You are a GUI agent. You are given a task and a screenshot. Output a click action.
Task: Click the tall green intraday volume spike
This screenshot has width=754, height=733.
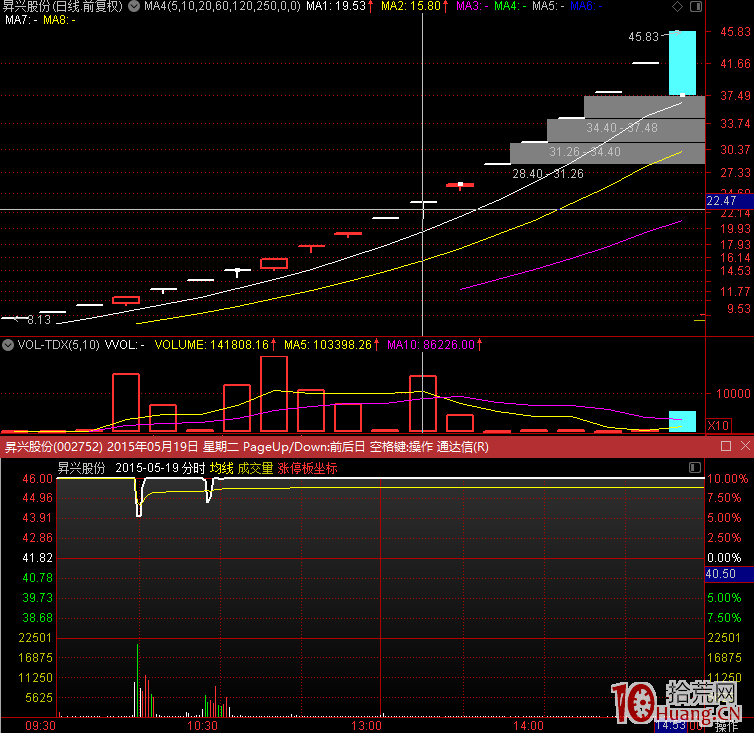(x=138, y=681)
